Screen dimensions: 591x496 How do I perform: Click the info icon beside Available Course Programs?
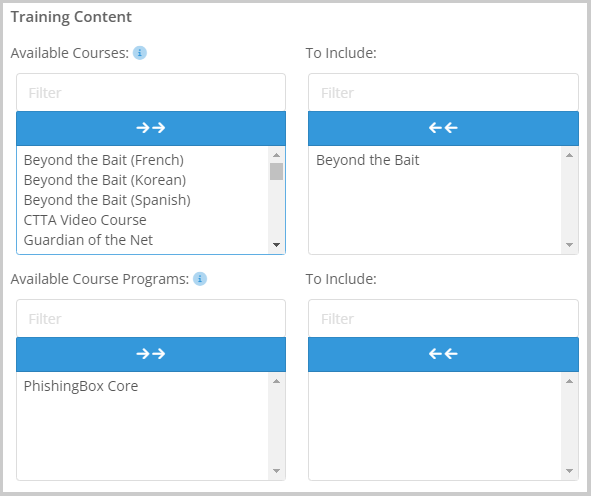200,279
